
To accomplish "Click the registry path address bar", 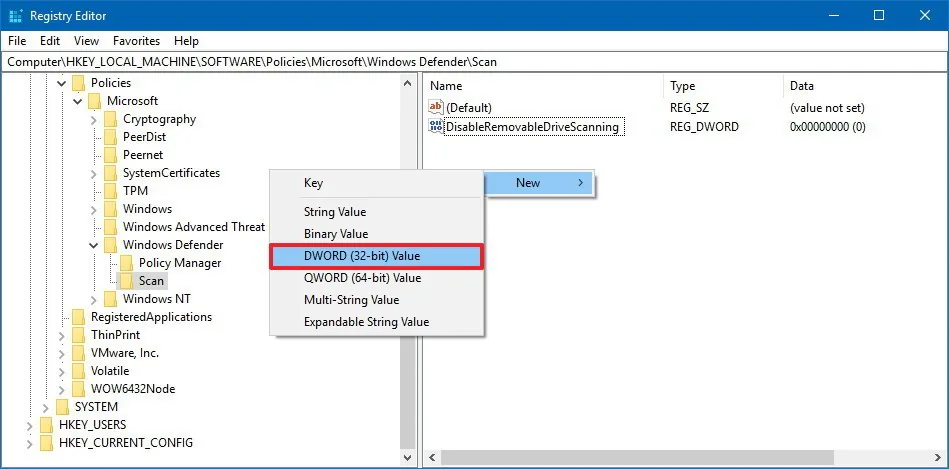I will [x=474, y=62].
